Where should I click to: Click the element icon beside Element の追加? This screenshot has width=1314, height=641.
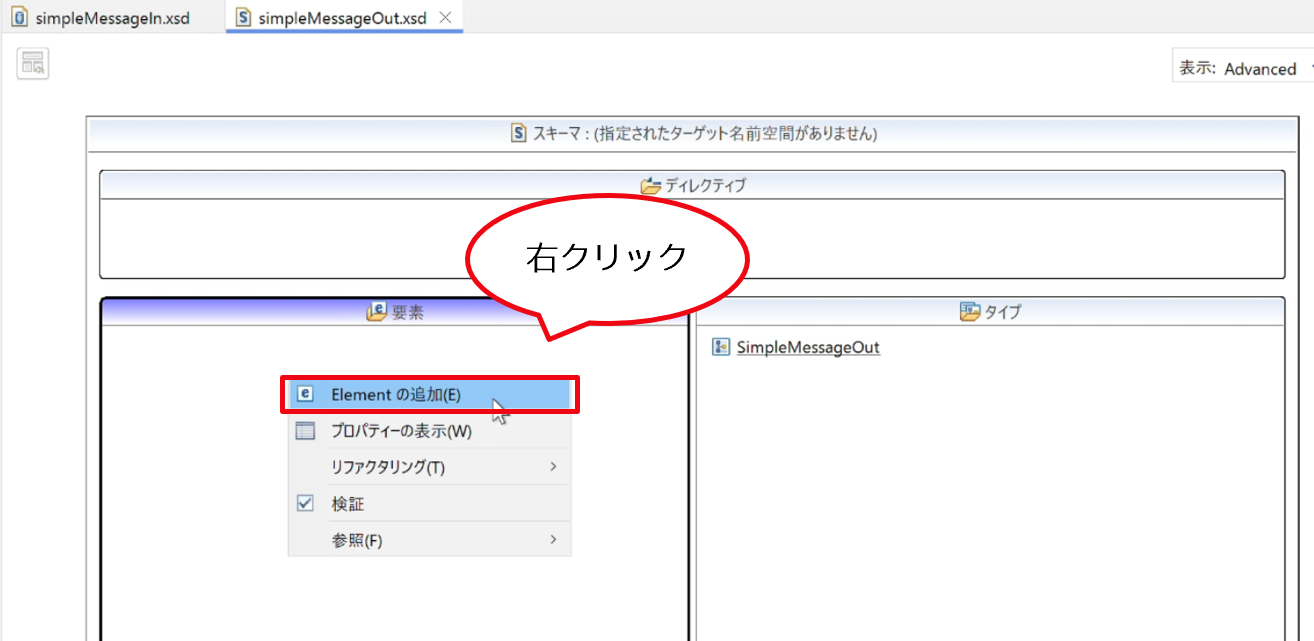(306, 394)
